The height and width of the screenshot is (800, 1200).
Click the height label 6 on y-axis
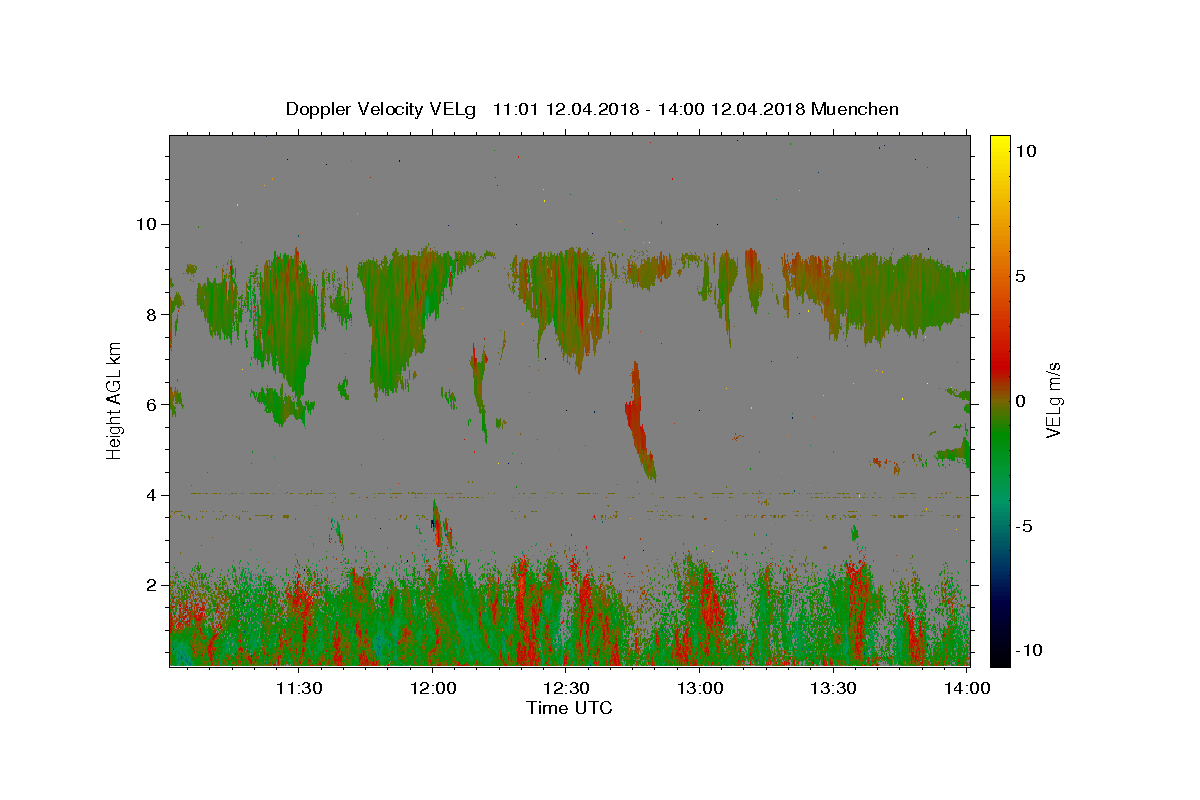click(151, 404)
